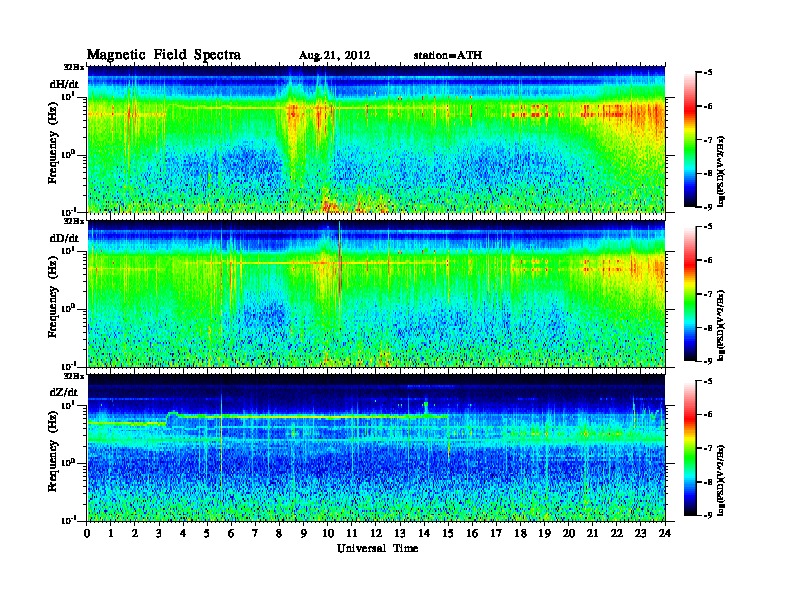Click the time axis tick label "9"
Screen dimensions: 792x612
click(304, 534)
